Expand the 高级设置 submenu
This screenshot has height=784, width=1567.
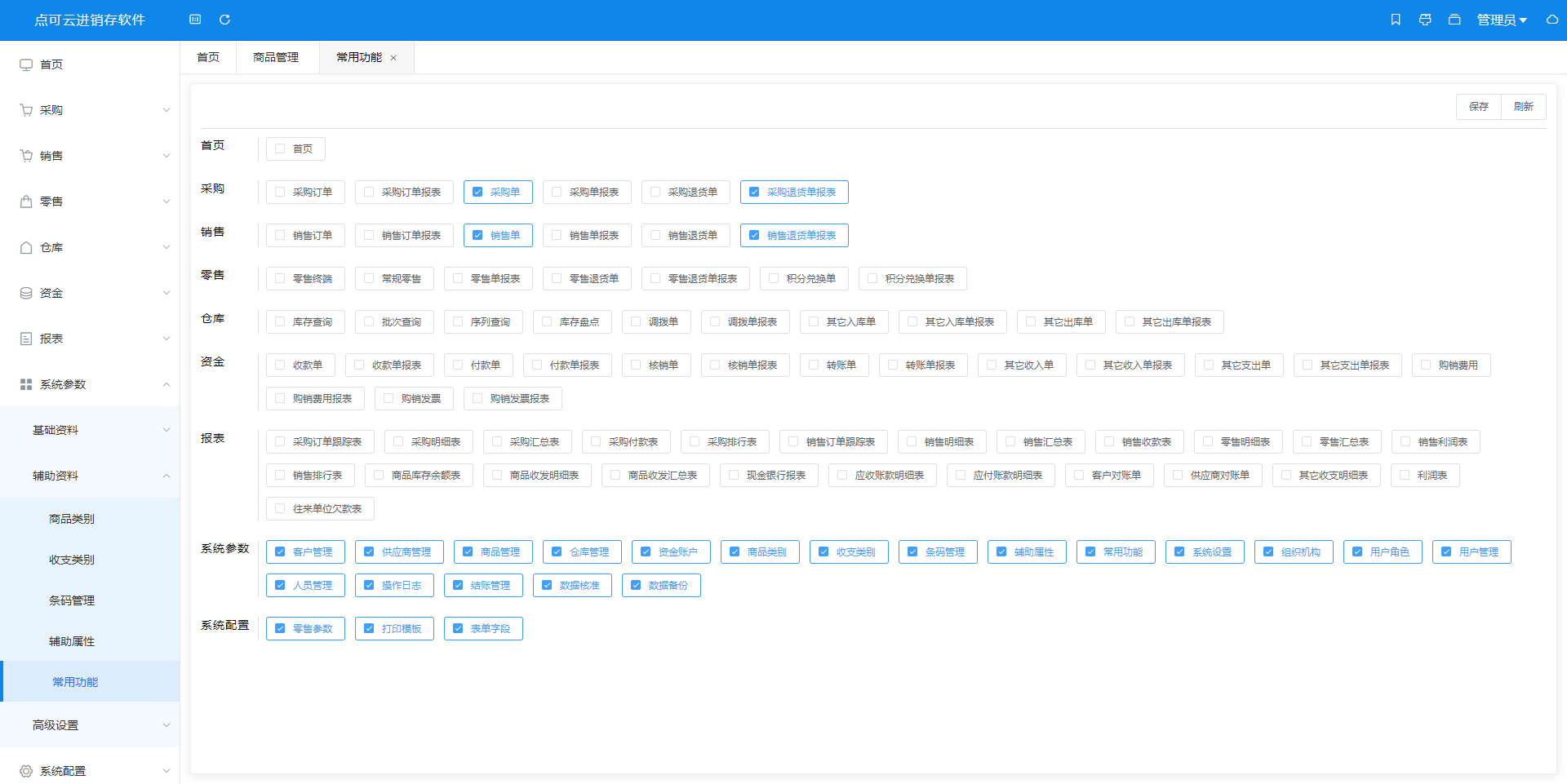point(90,725)
